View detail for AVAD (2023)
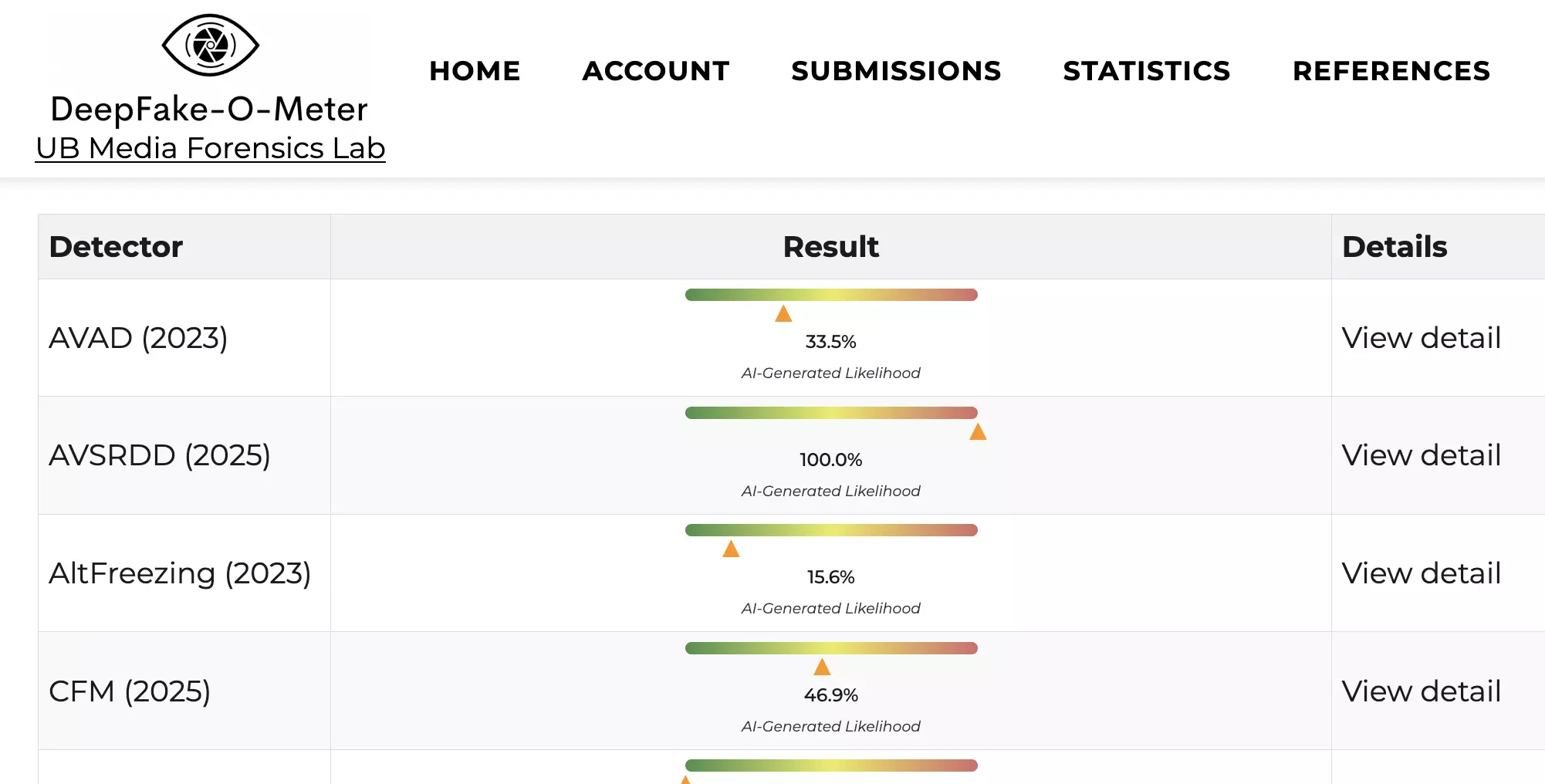Image resolution: width=1545 pixels, height=784 pixels. [1421, 338]
